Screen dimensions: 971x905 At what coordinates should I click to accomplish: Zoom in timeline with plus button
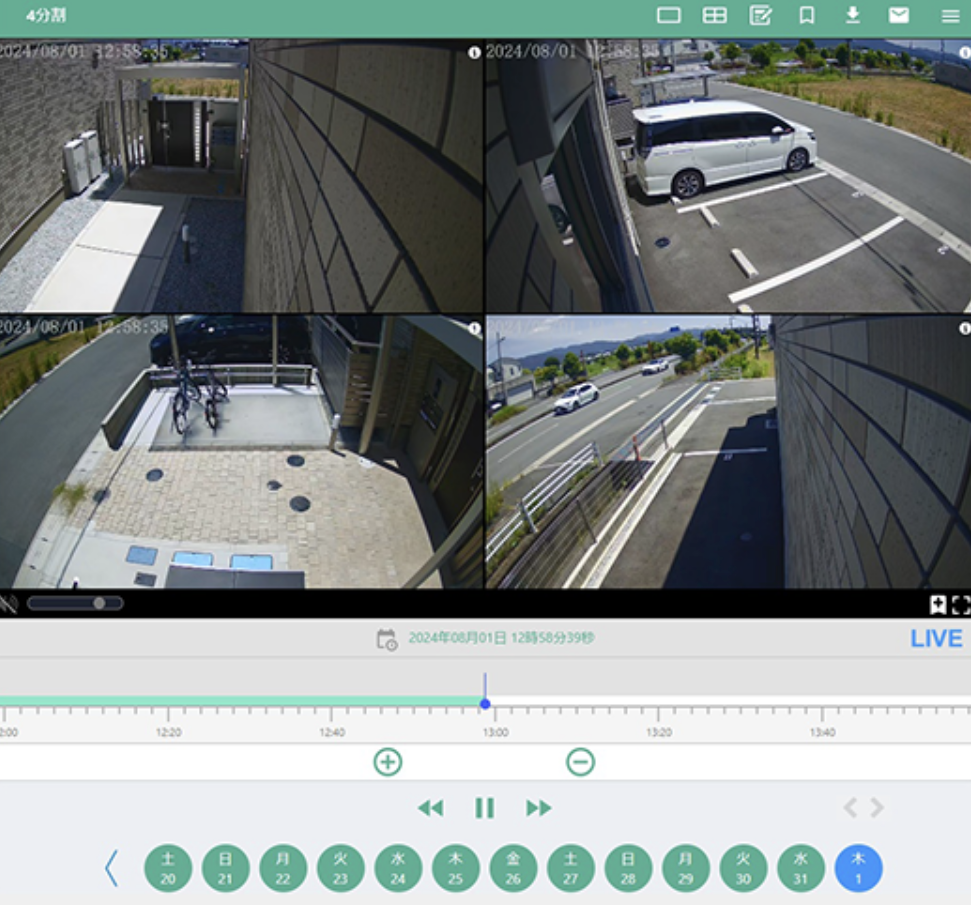coord(388,762)
